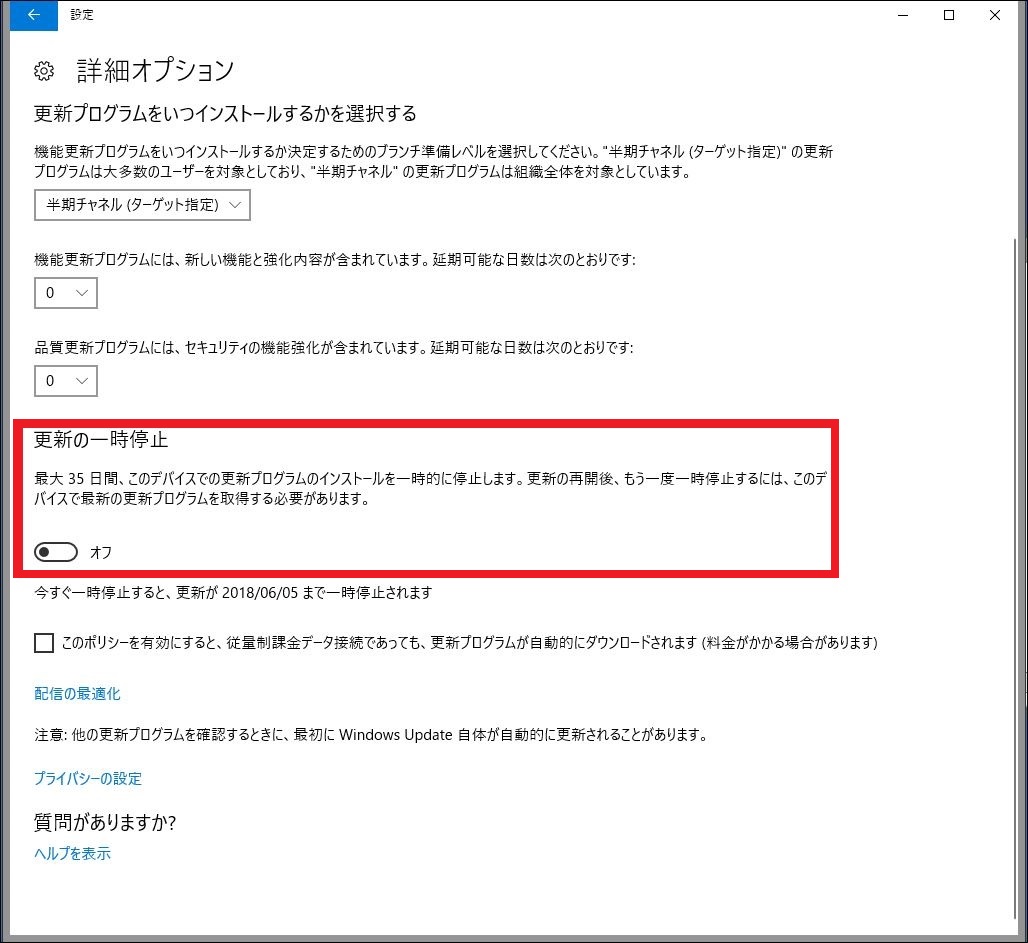Screen dimensions: 1028x943
Task: Expand quality update deferral days dropdown
Action: pos(66,381)
